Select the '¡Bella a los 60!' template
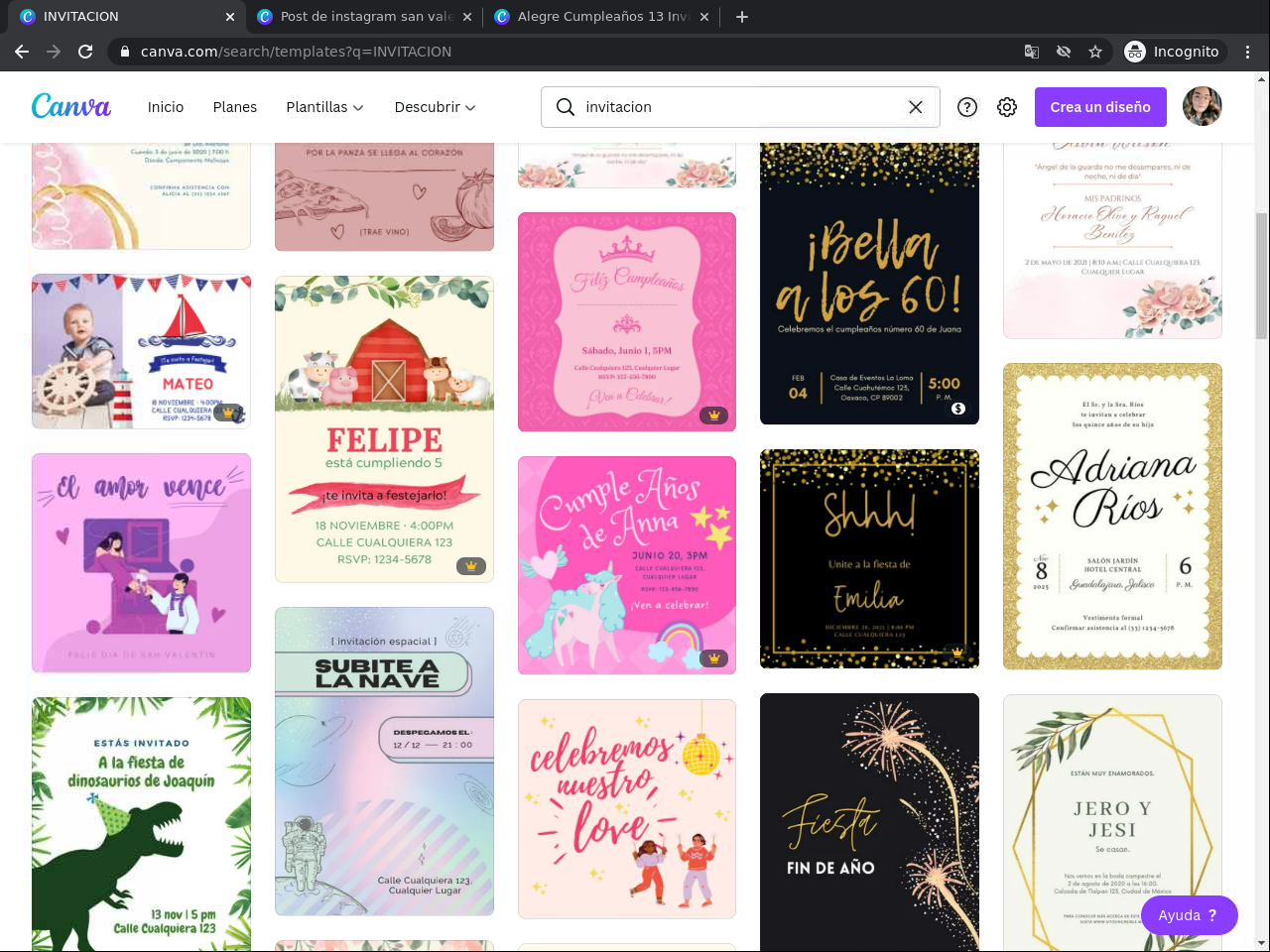1270x952 pixels. (869, 284)
